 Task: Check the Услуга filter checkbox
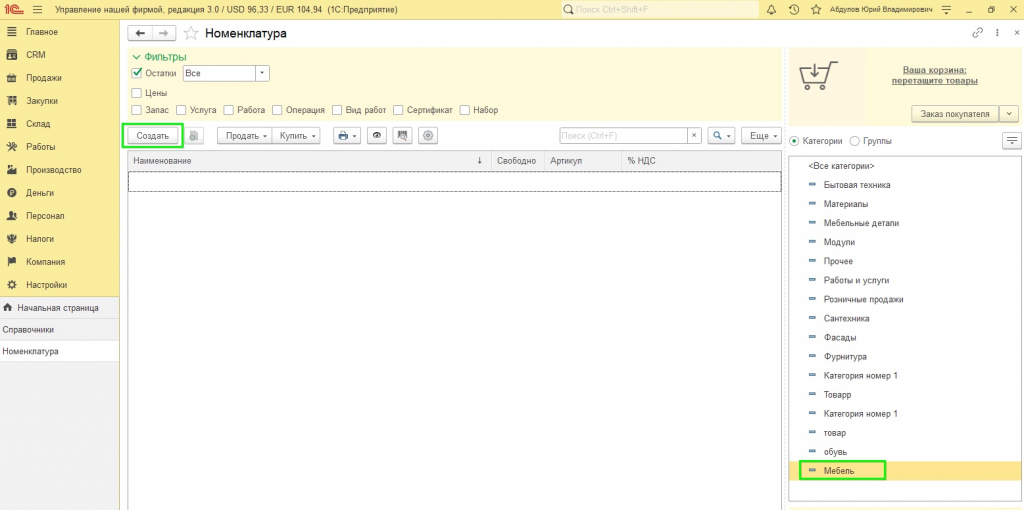182,110
